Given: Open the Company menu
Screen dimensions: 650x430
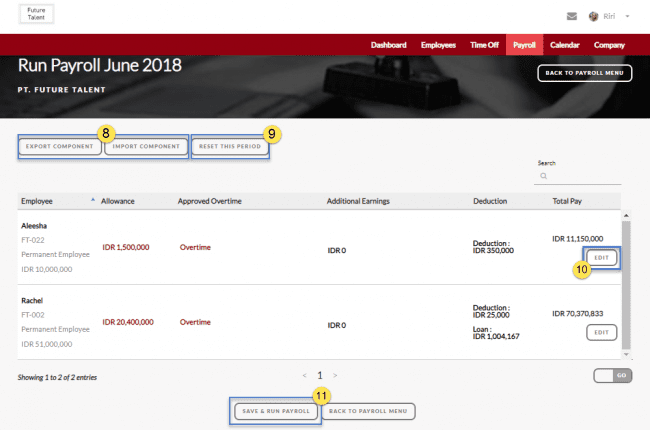Looking at the screenshot, I should (x=609, y=45).
